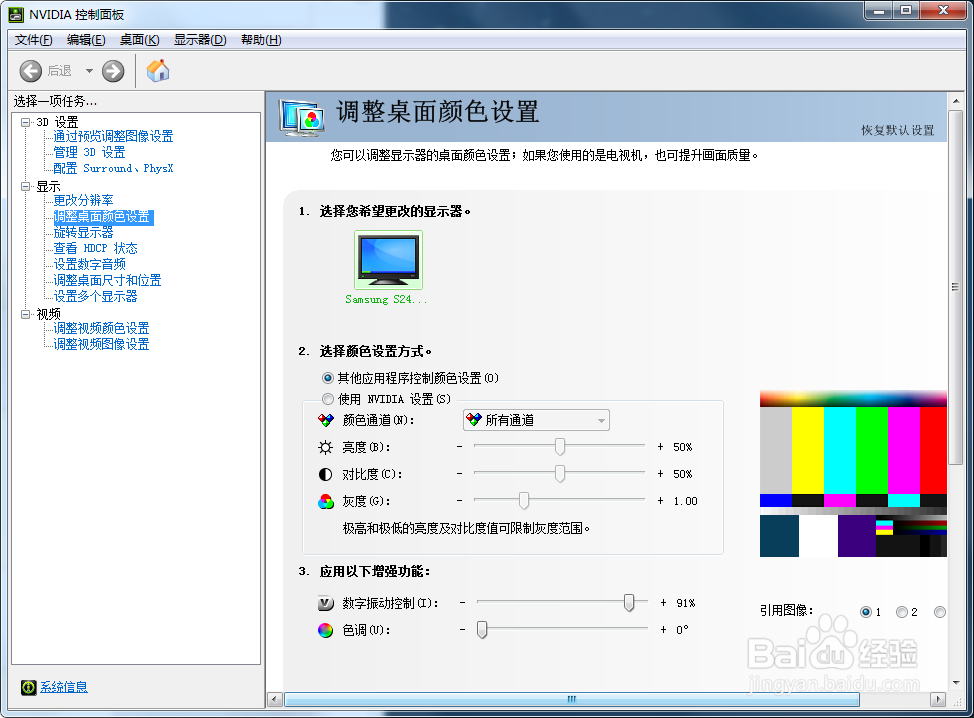
Task: Click the color channel RGB gems icon
Action: click(x=325, y=420)
